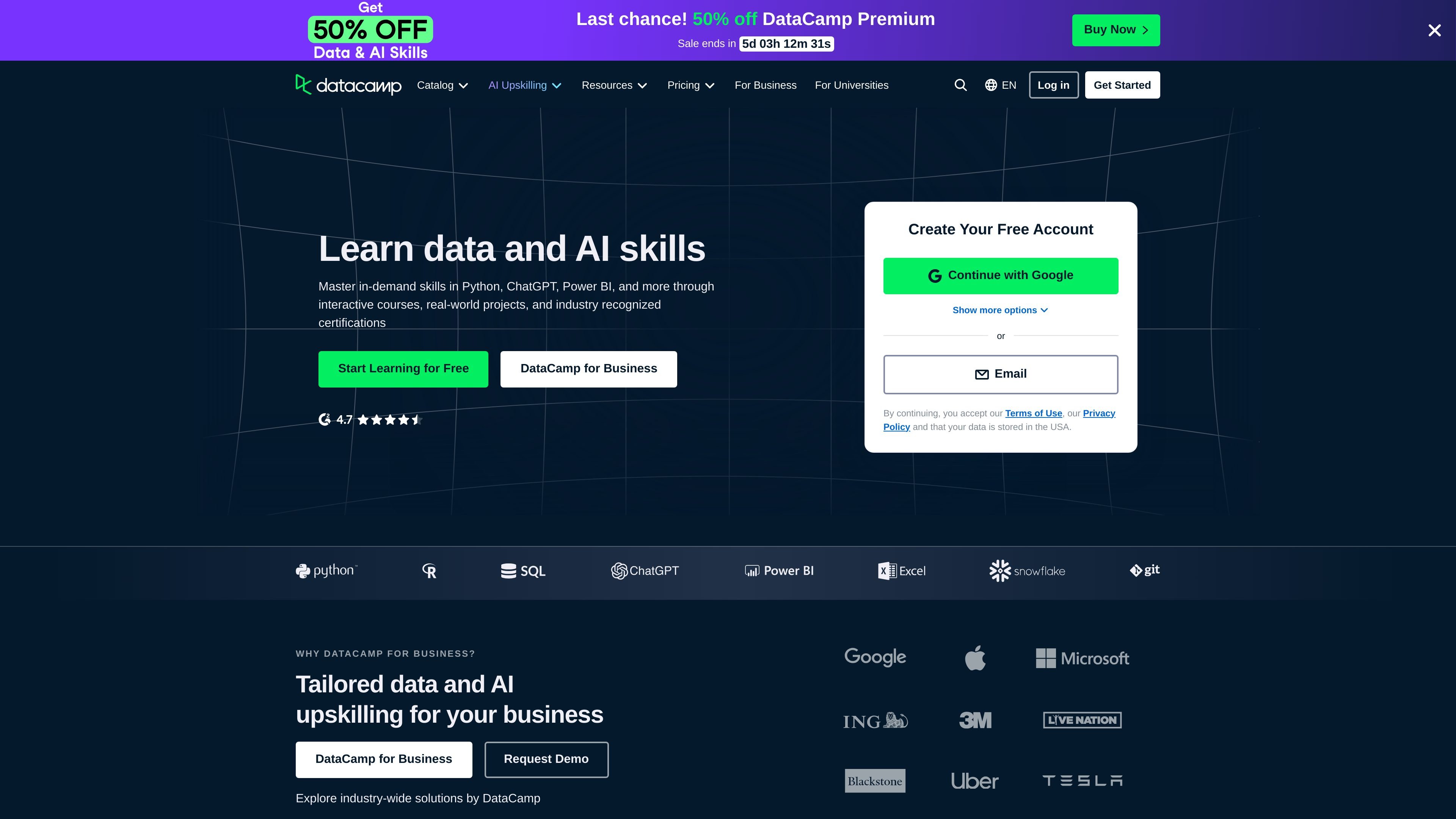Click the Microsoft company logo
Image resolution: width=1456 pixels, height=819 pixels.
[1083, 659]
